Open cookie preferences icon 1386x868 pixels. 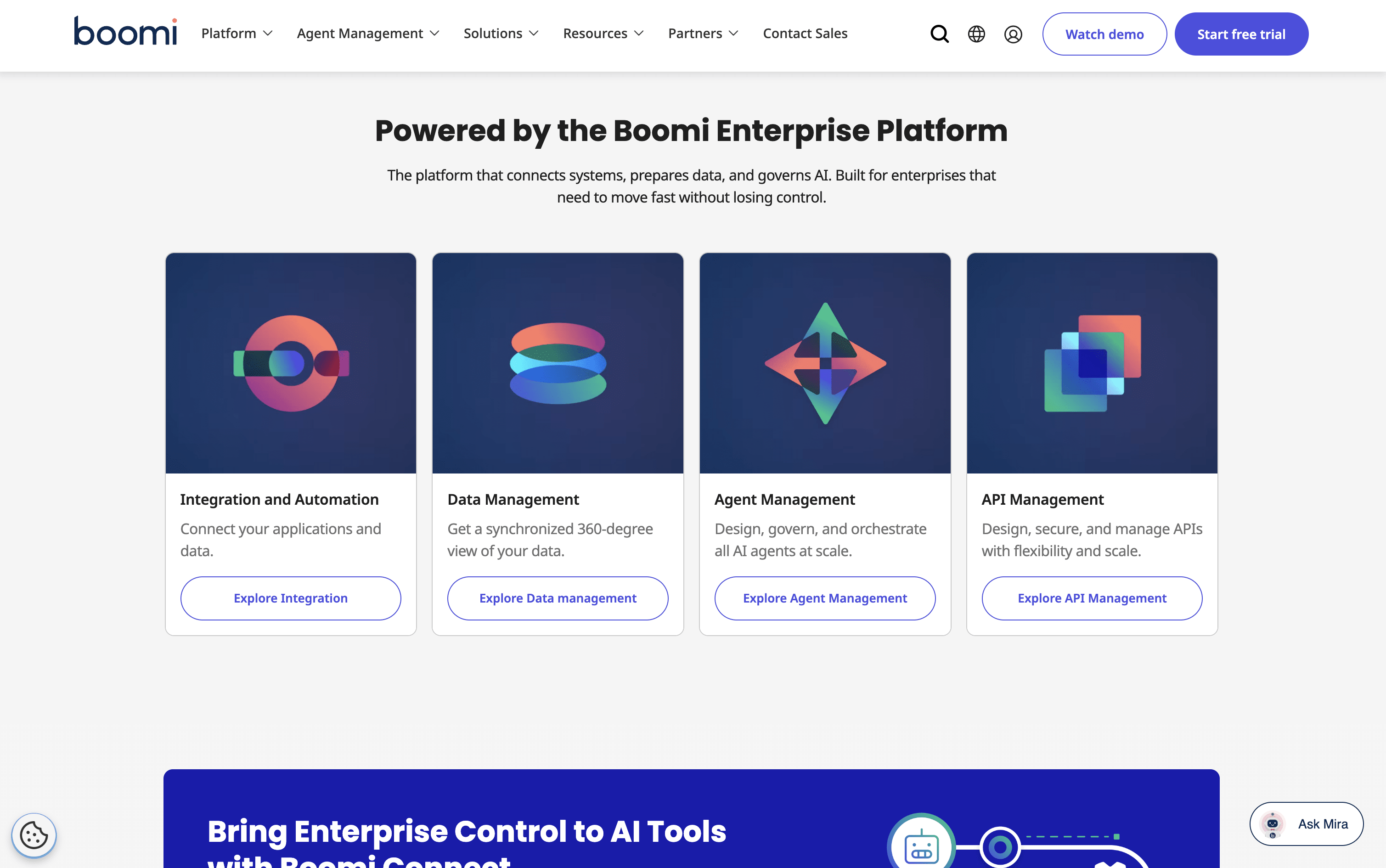point(34,835)
